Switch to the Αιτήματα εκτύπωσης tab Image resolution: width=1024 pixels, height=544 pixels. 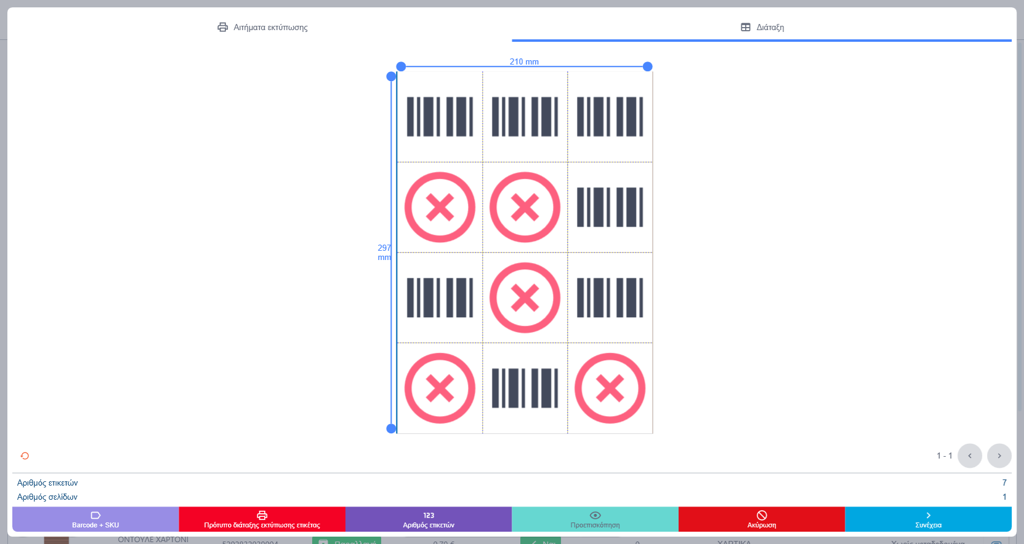pos(262,27)
